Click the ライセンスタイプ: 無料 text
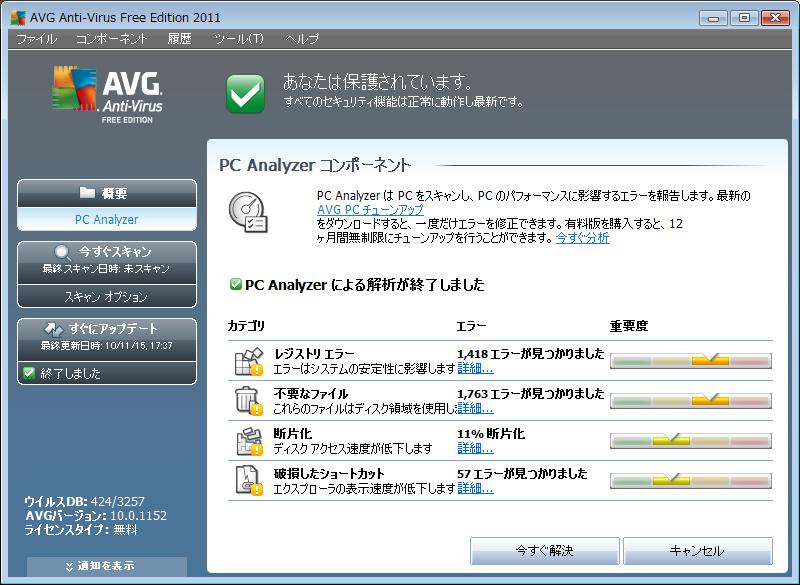Viewport: 800px width, 585px height. [81, 530]
